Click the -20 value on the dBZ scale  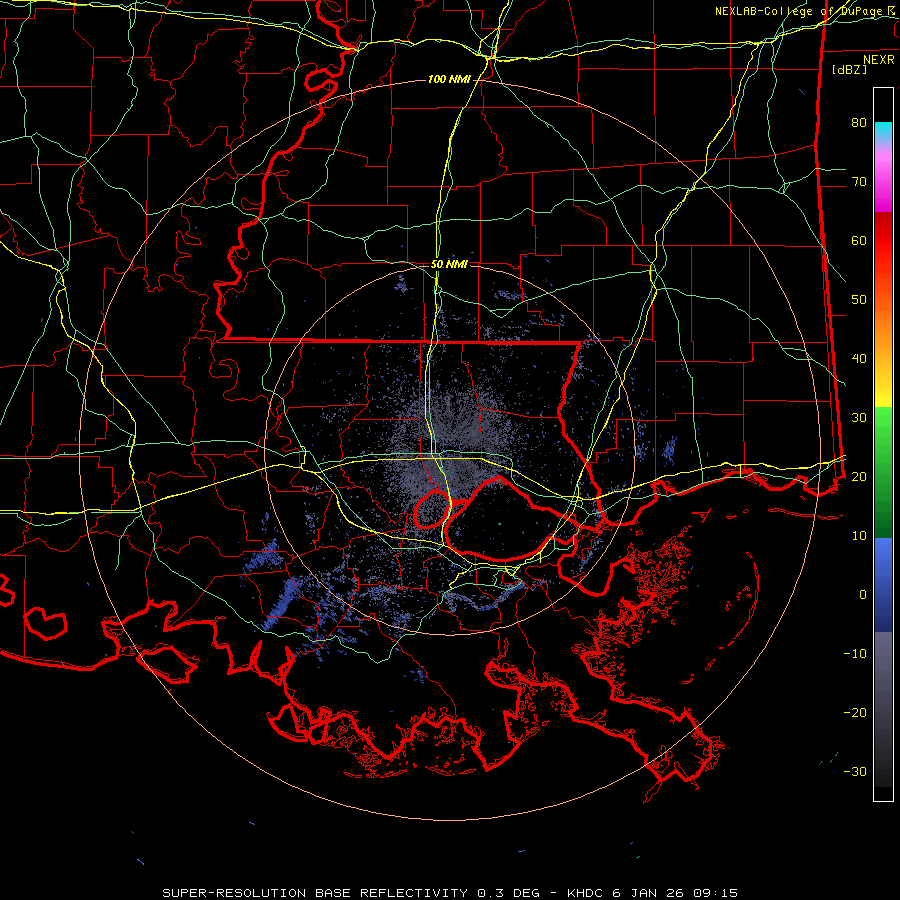(x=855, y=712)
